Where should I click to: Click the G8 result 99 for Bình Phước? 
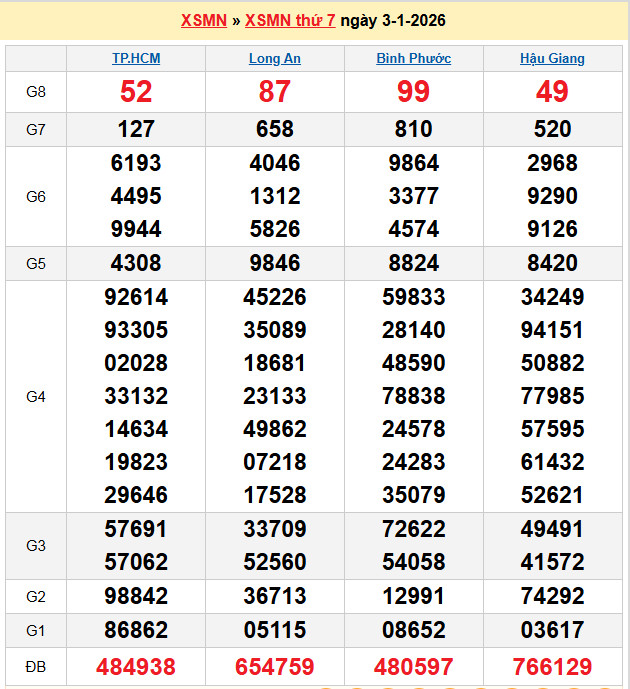[413, 92]
